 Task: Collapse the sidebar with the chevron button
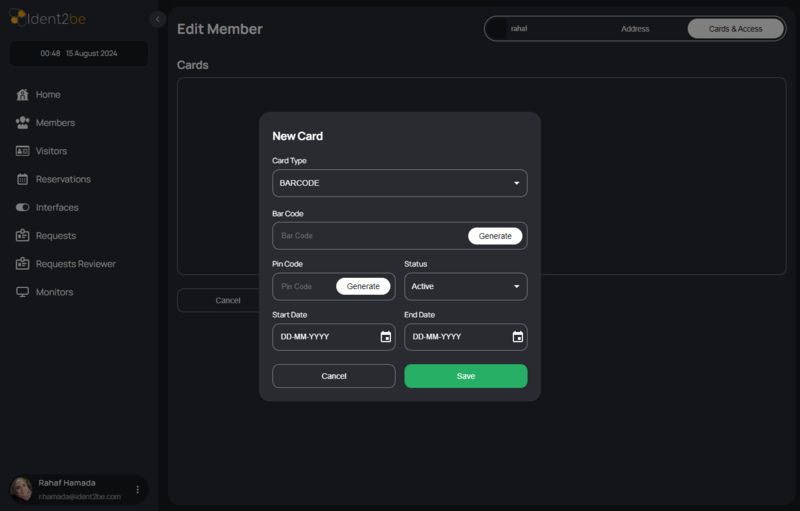(158, 19)
